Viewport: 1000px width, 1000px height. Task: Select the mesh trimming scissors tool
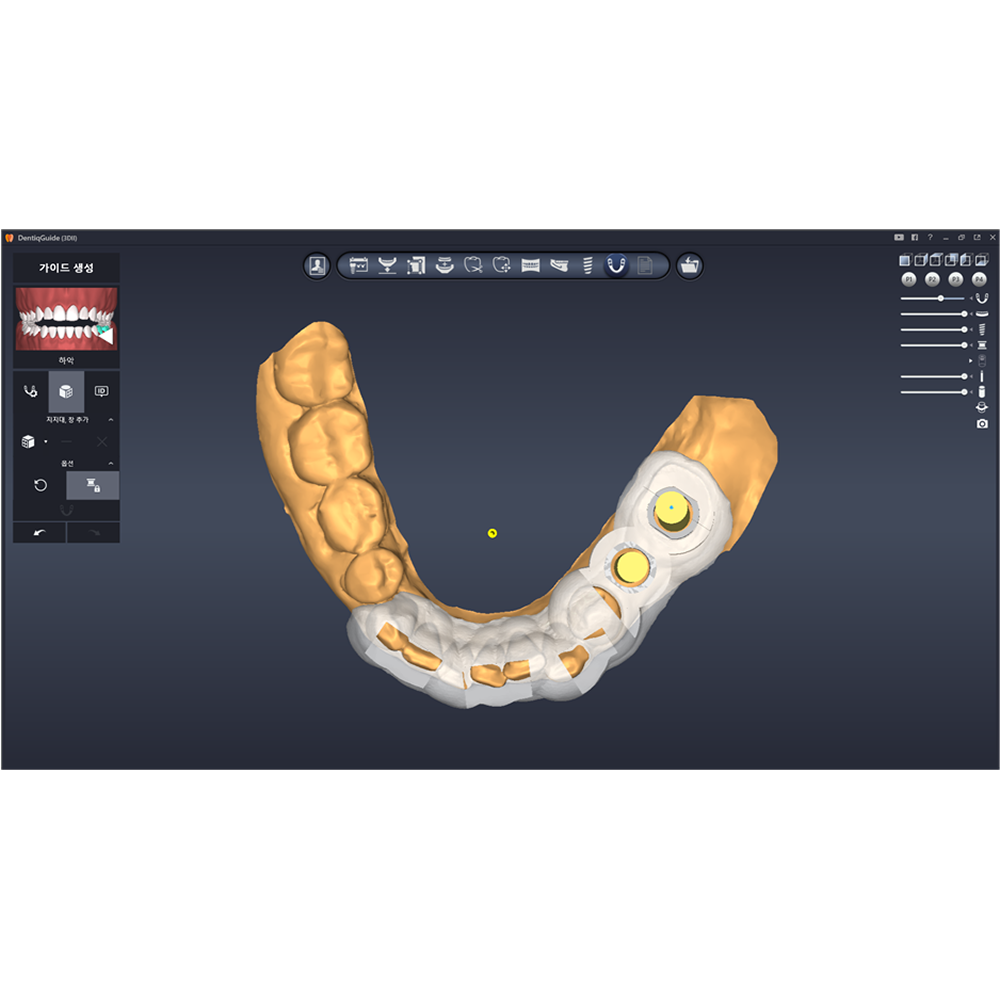coord(474,265)
